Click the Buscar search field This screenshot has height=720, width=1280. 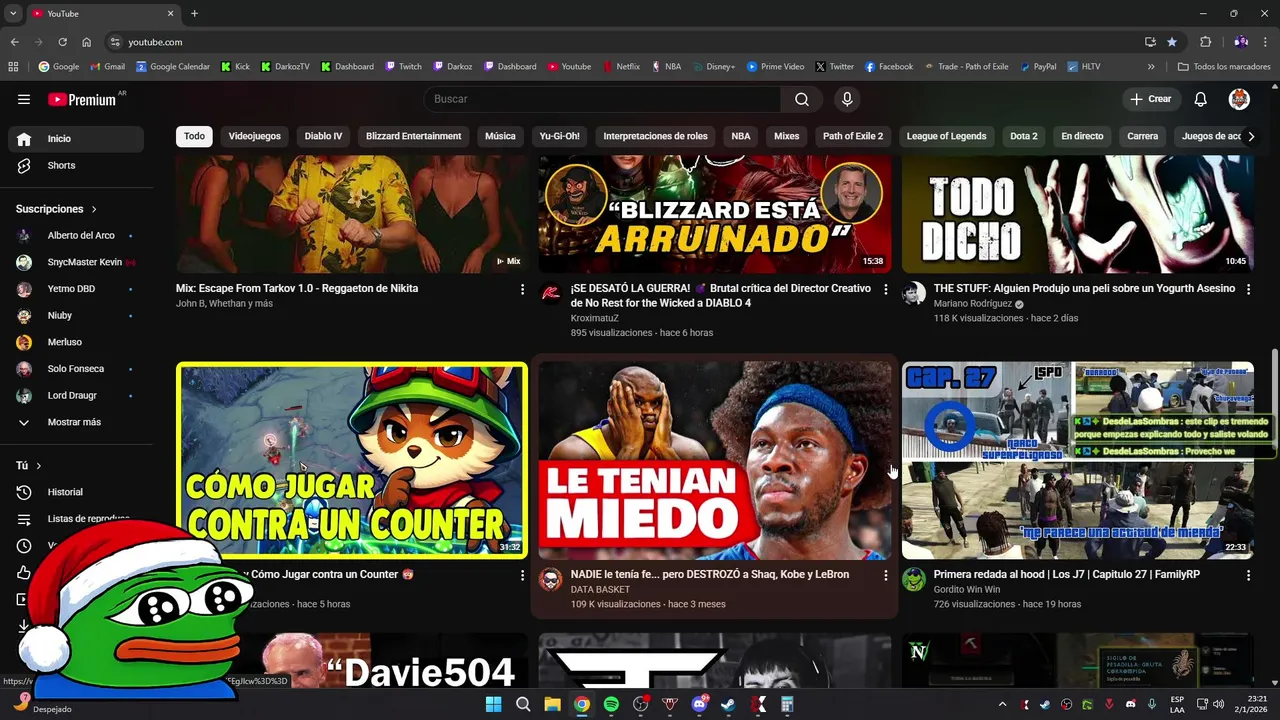click(x=602, y=99)
